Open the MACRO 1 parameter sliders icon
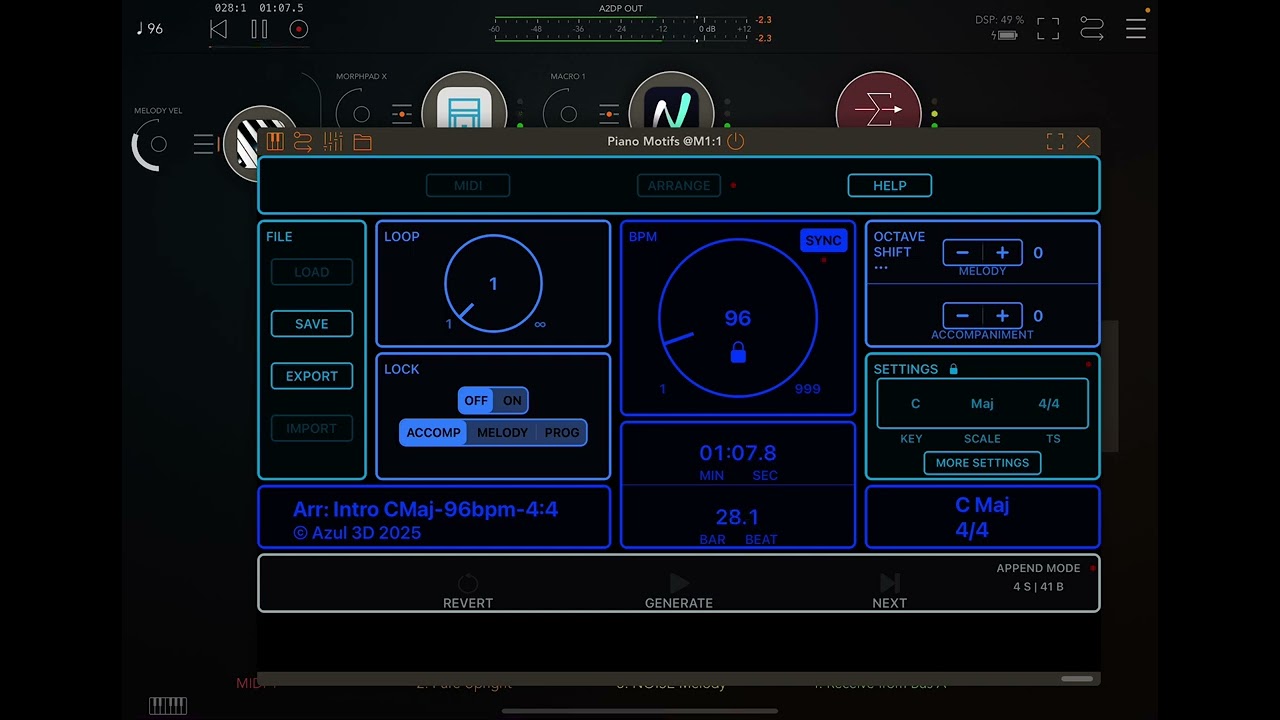 pyautogui.click(x=609, y=114)
